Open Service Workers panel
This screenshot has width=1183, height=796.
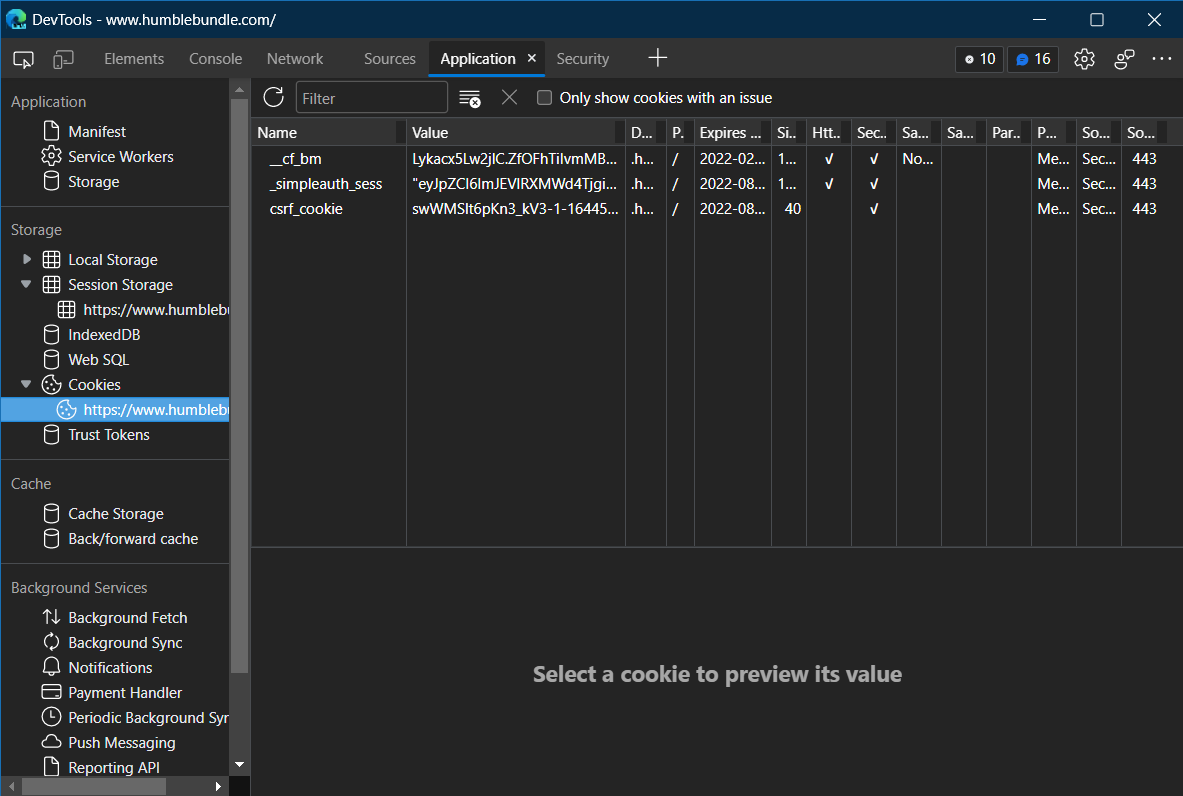(x=121, y=156)
